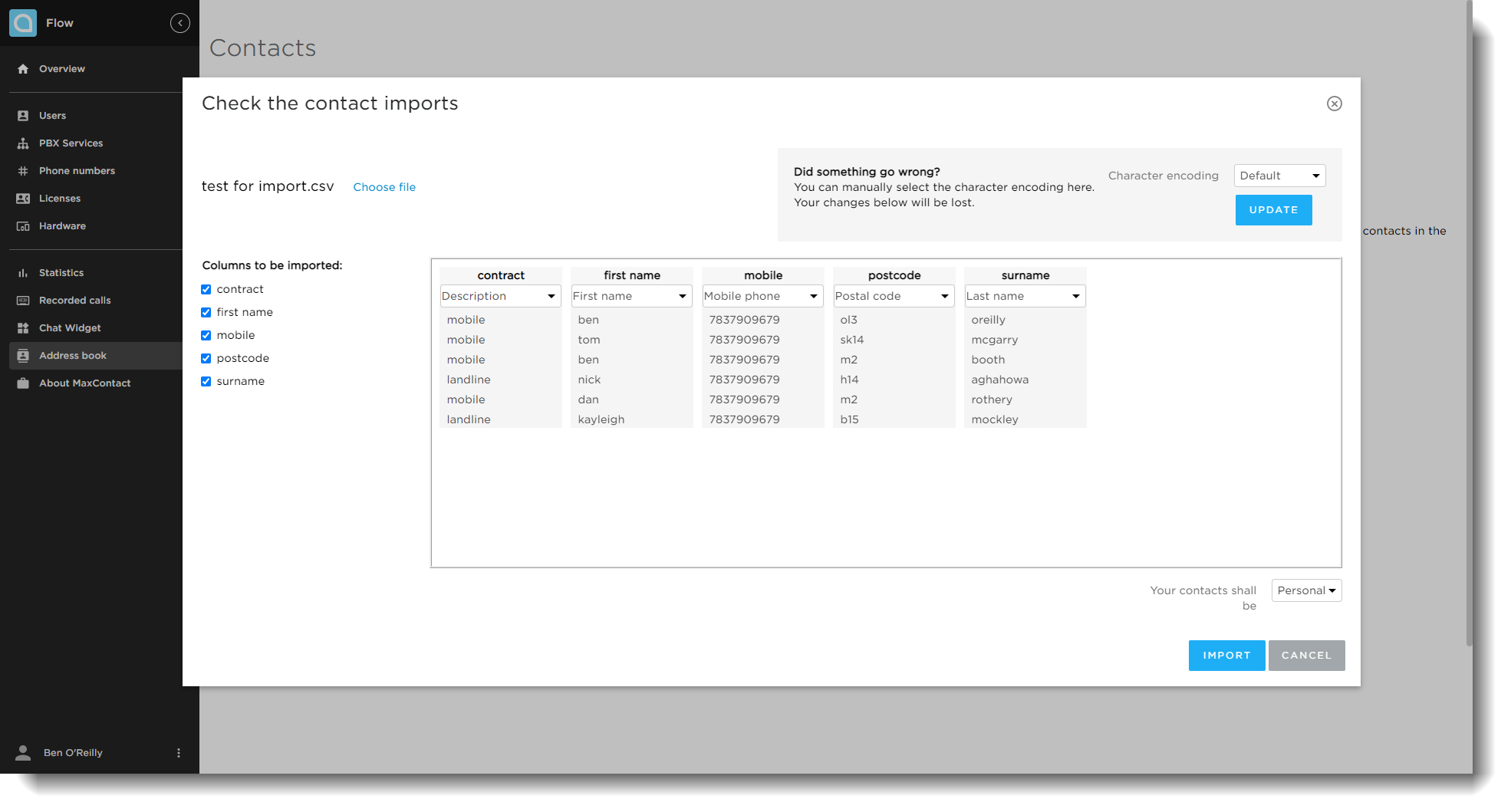Click the Licenses card icon
The image size is (1511, 812).
[23, 199]
